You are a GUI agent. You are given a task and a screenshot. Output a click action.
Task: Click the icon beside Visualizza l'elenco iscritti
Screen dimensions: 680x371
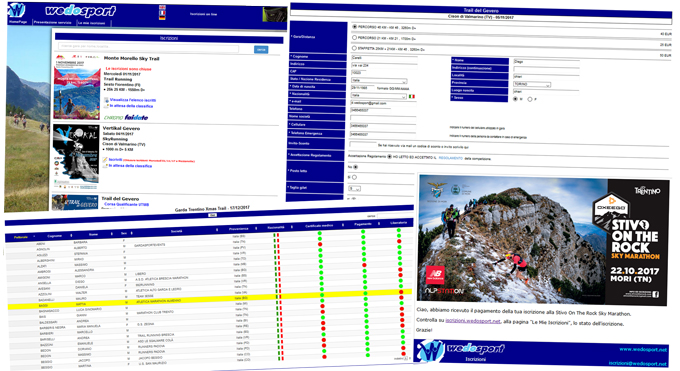tap(106, 100)
